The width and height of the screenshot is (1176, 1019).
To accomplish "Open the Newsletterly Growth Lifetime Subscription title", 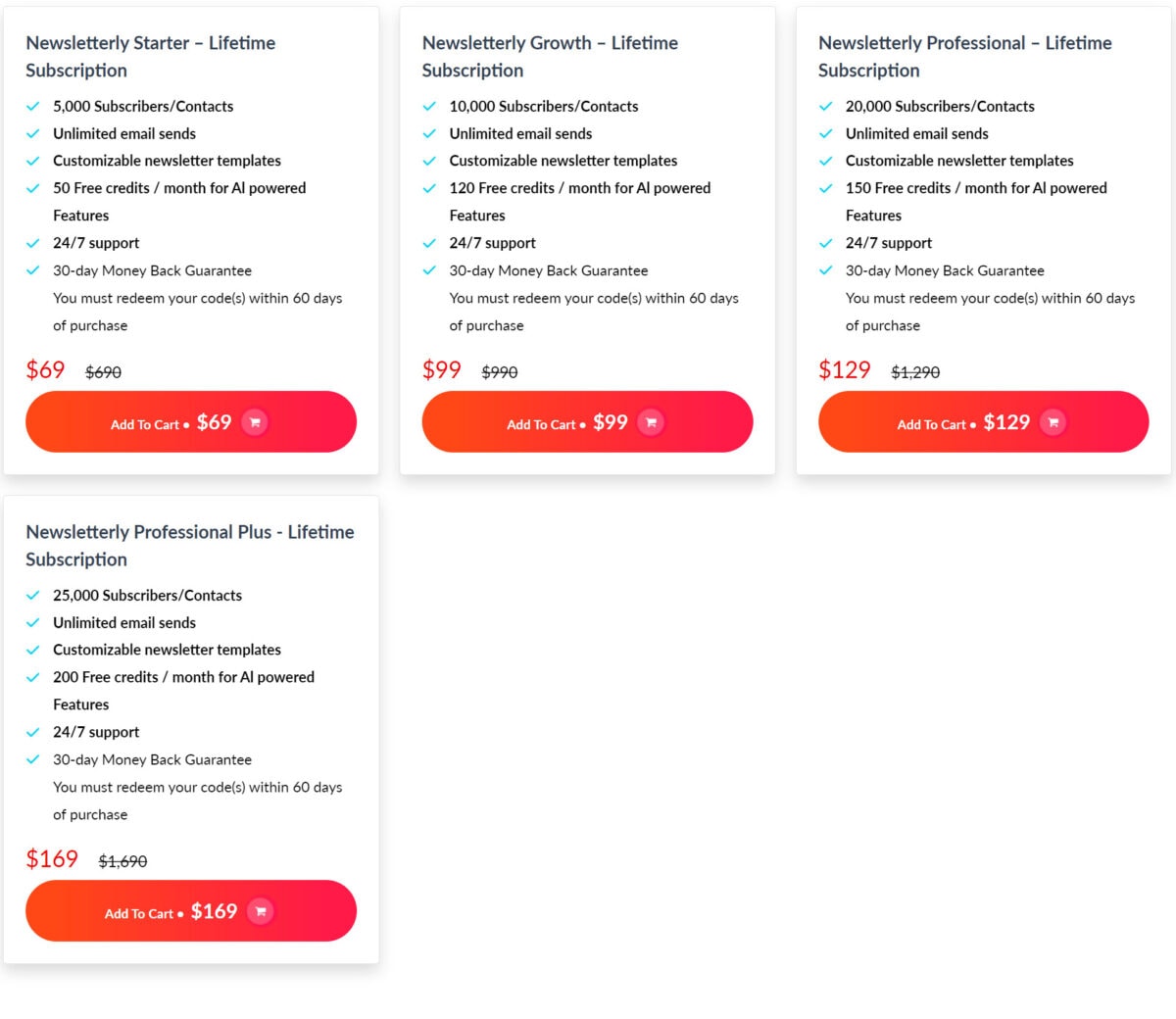I will tap(550, 57).
